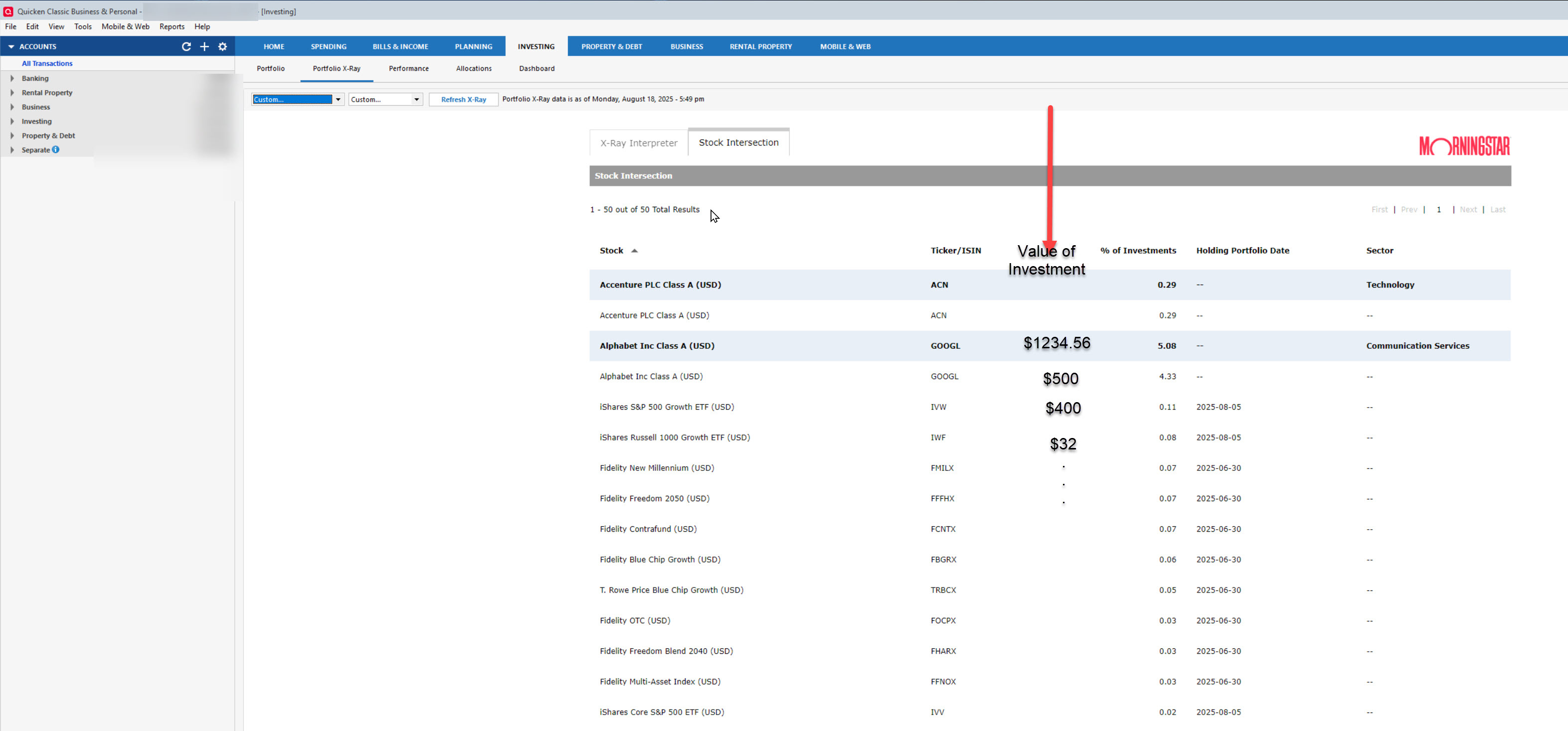Open account list settings gear
Screen dimensions: 1568x731
223,46
